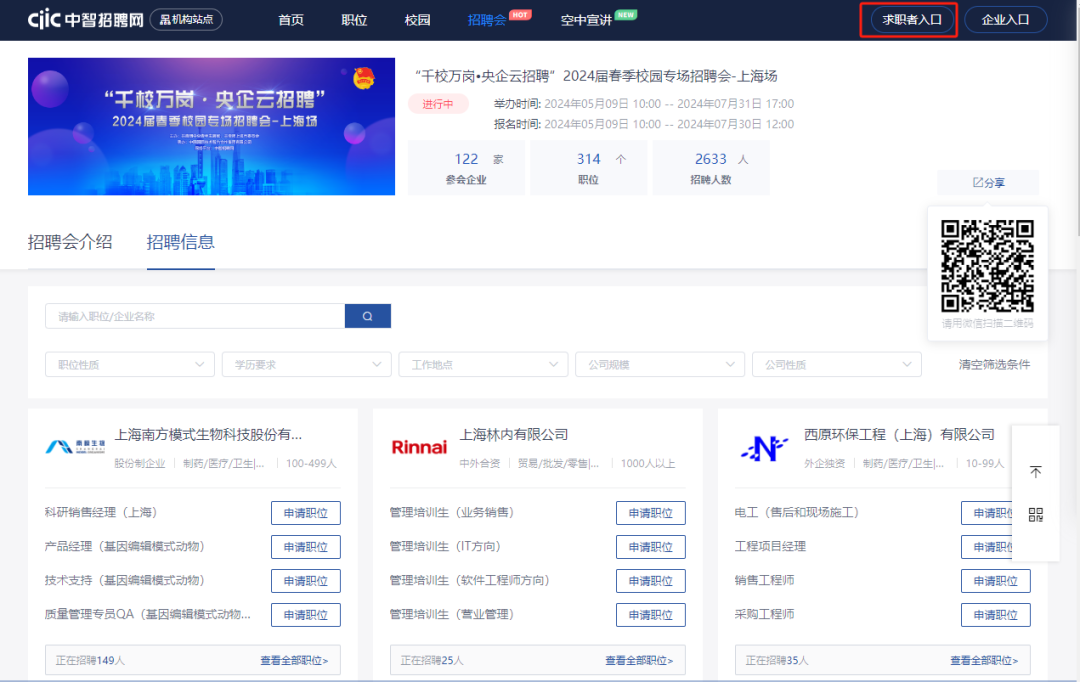Open the 空中宣讲 navigation item
The height and width of the screenshot is (682, 1080).
tap(586, 18)
